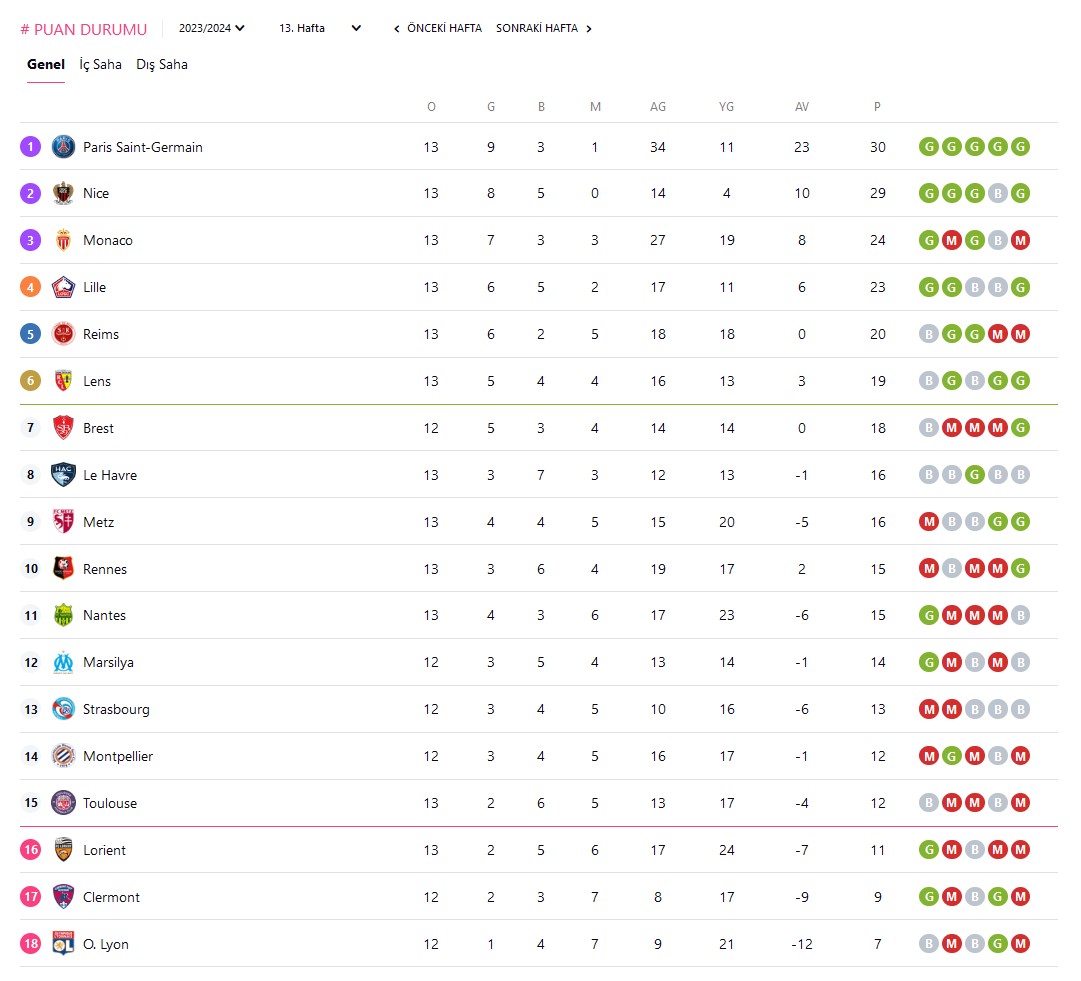Switch to the İç Saha tab

[101, 64]
